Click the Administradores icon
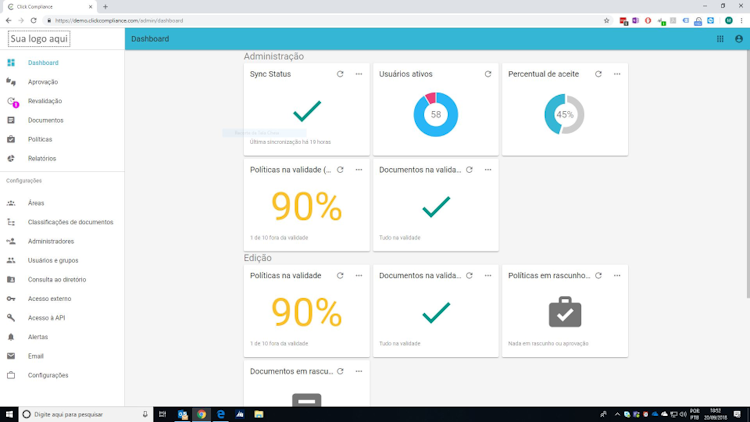The image size is (750, 422). pyautogui.click(x=11, y=241)
